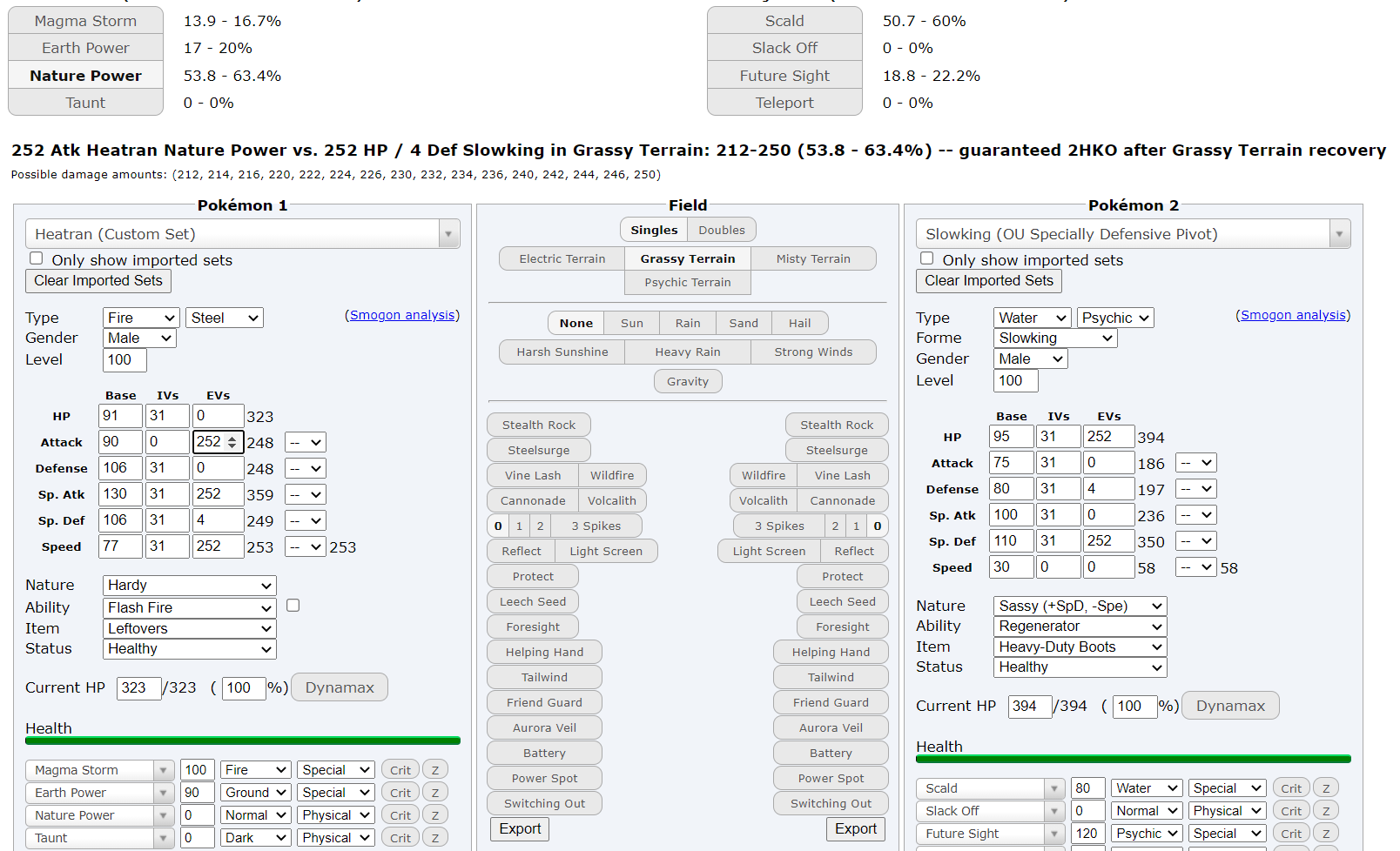Click the Scald base power field
This screenshot has height=851, width=1400.
(x=1087, y=788)
